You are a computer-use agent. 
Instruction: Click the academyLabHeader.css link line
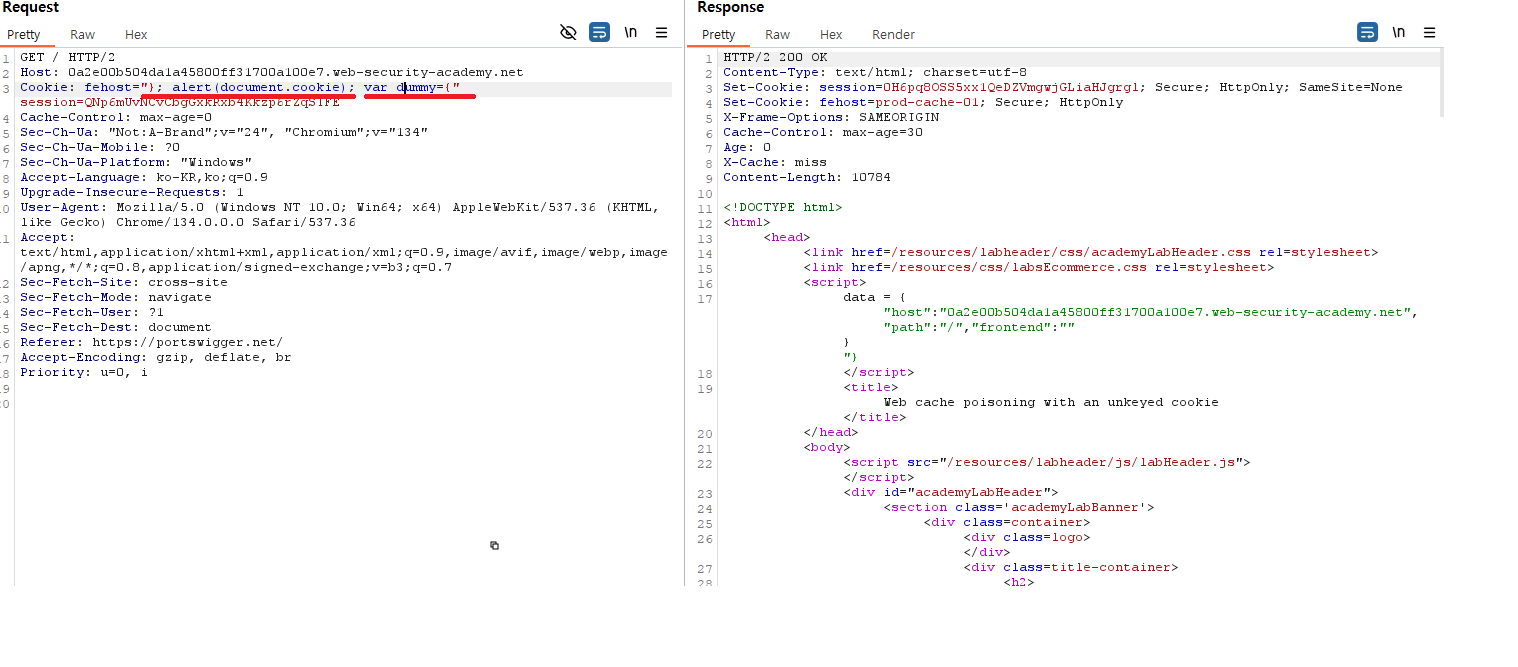[x=1091, y=252]
